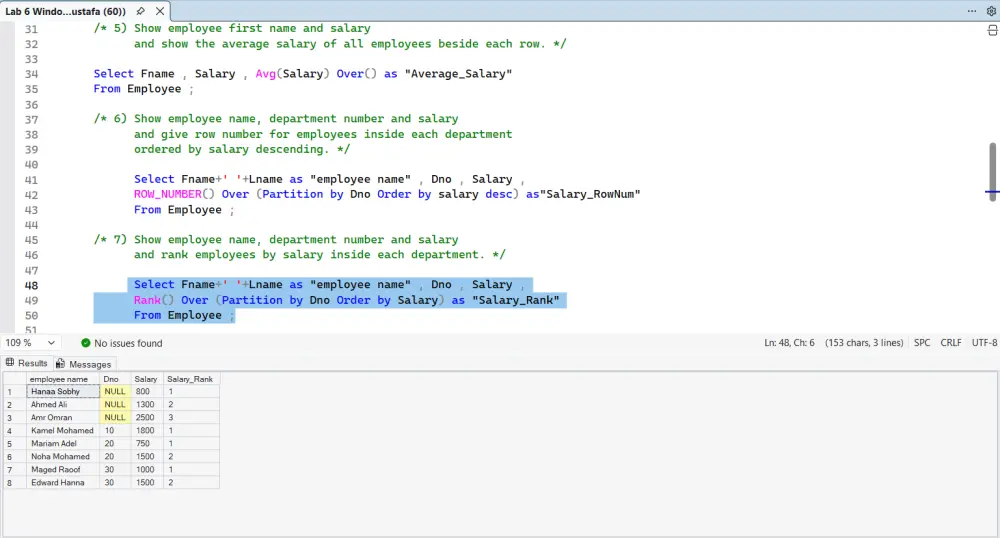Click the employee name column header
Screen dimensions: 1000x538
tap(63, 379)
